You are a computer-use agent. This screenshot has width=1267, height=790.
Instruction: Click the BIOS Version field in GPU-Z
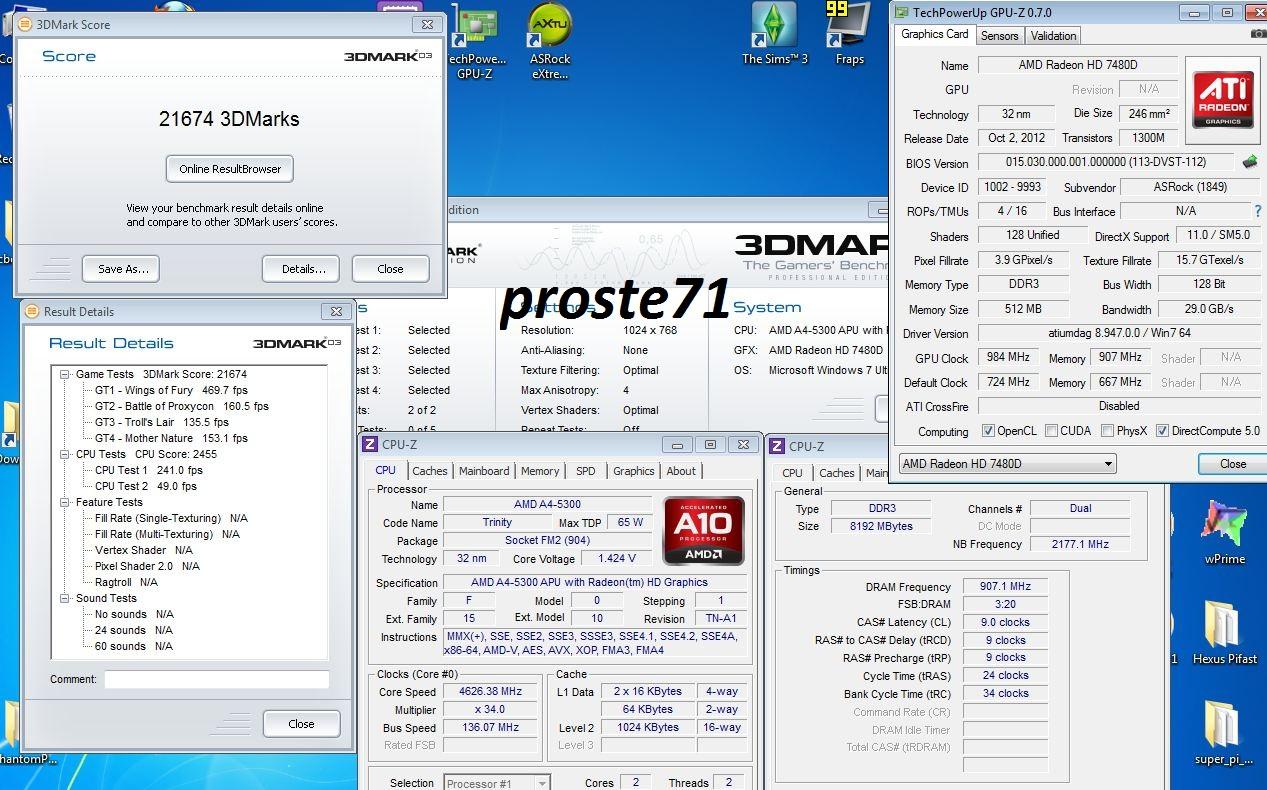[1106, 163]
